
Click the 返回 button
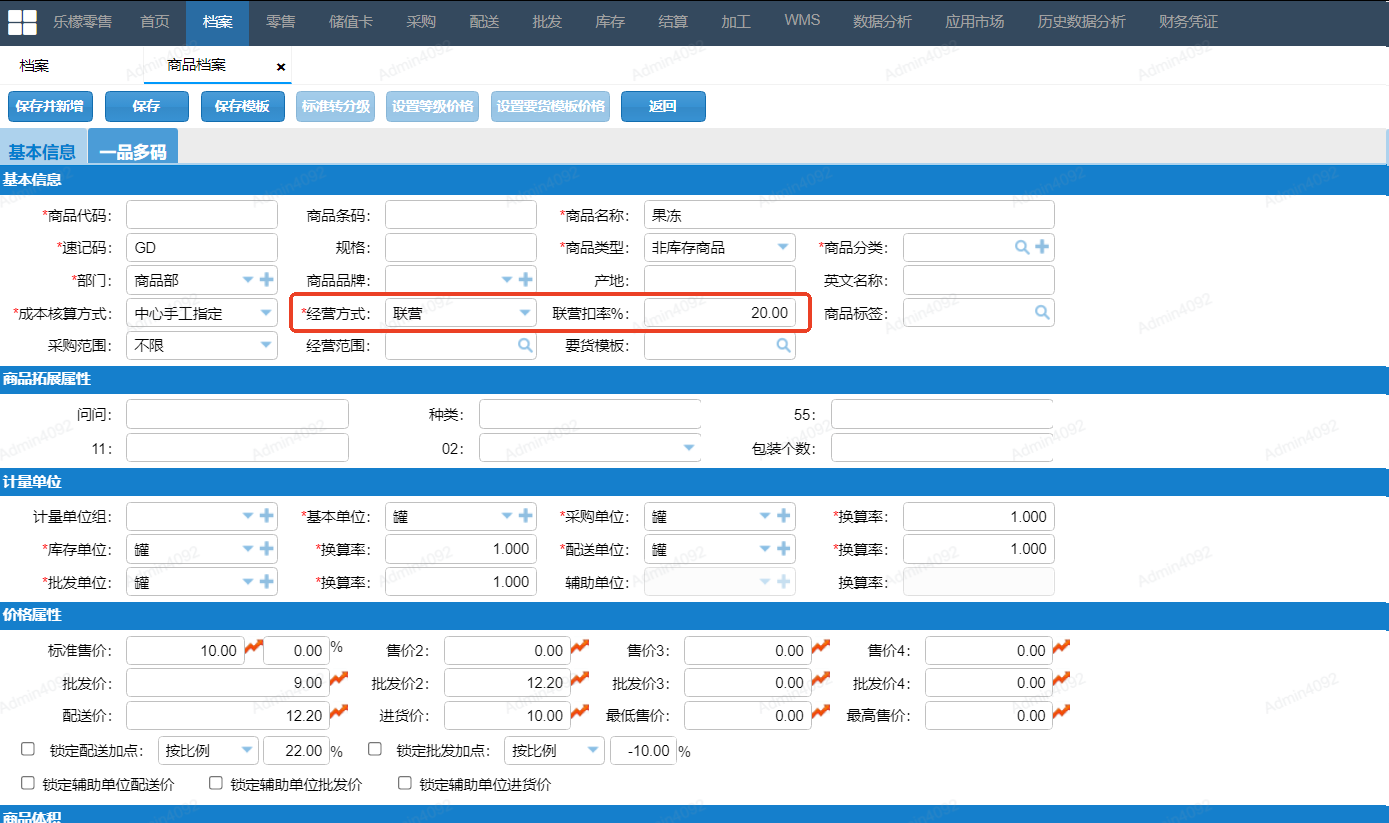(663, 106)
